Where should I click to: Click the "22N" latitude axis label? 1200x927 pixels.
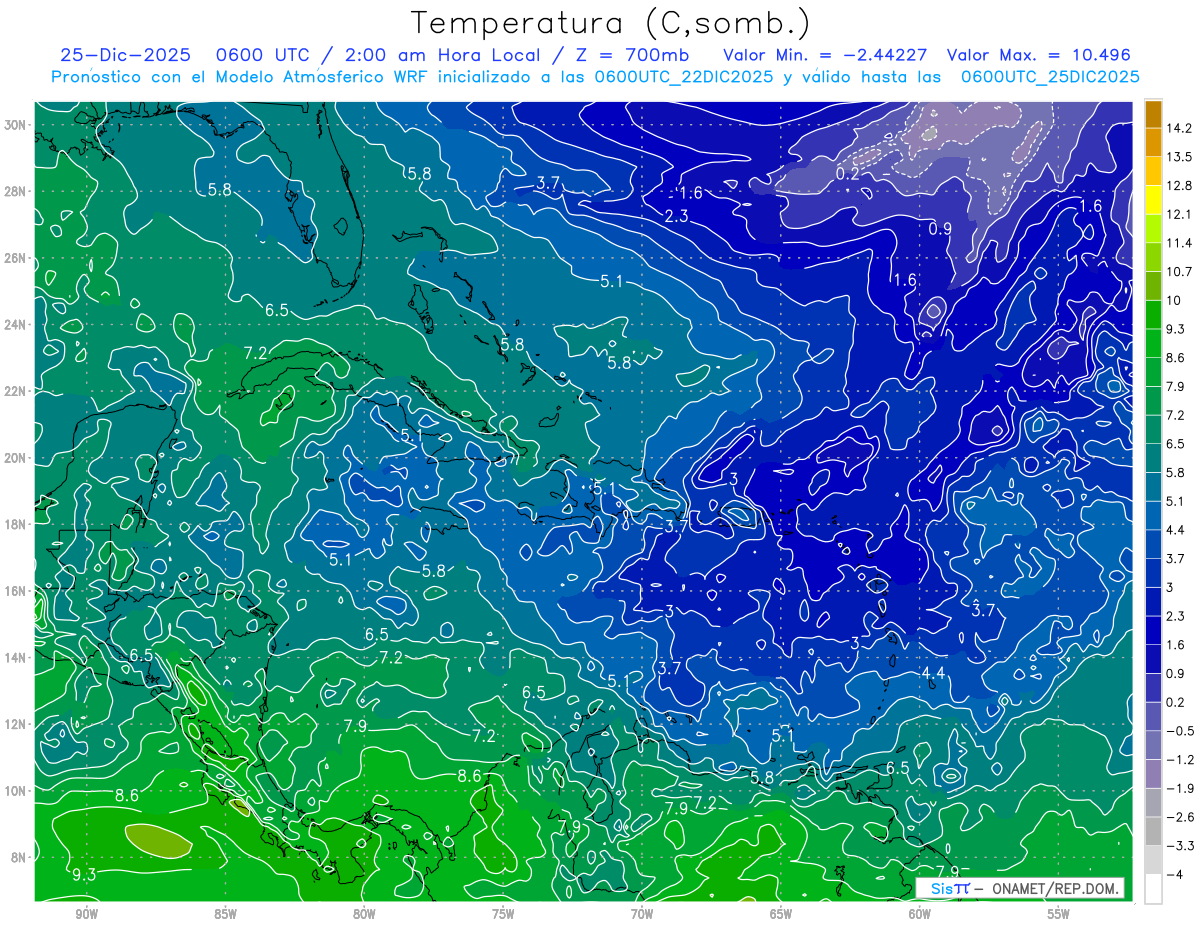click(16, 391)
